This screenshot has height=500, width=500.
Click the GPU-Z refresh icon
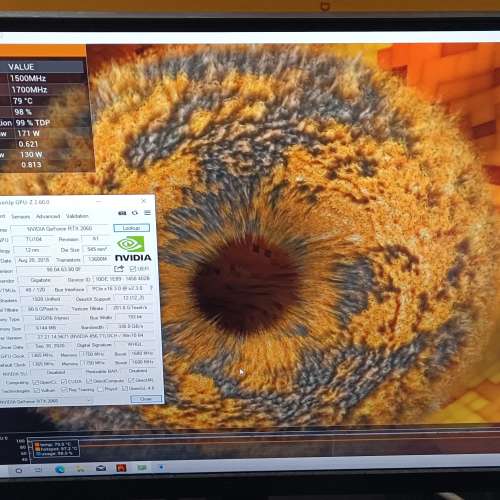(135, 213)
